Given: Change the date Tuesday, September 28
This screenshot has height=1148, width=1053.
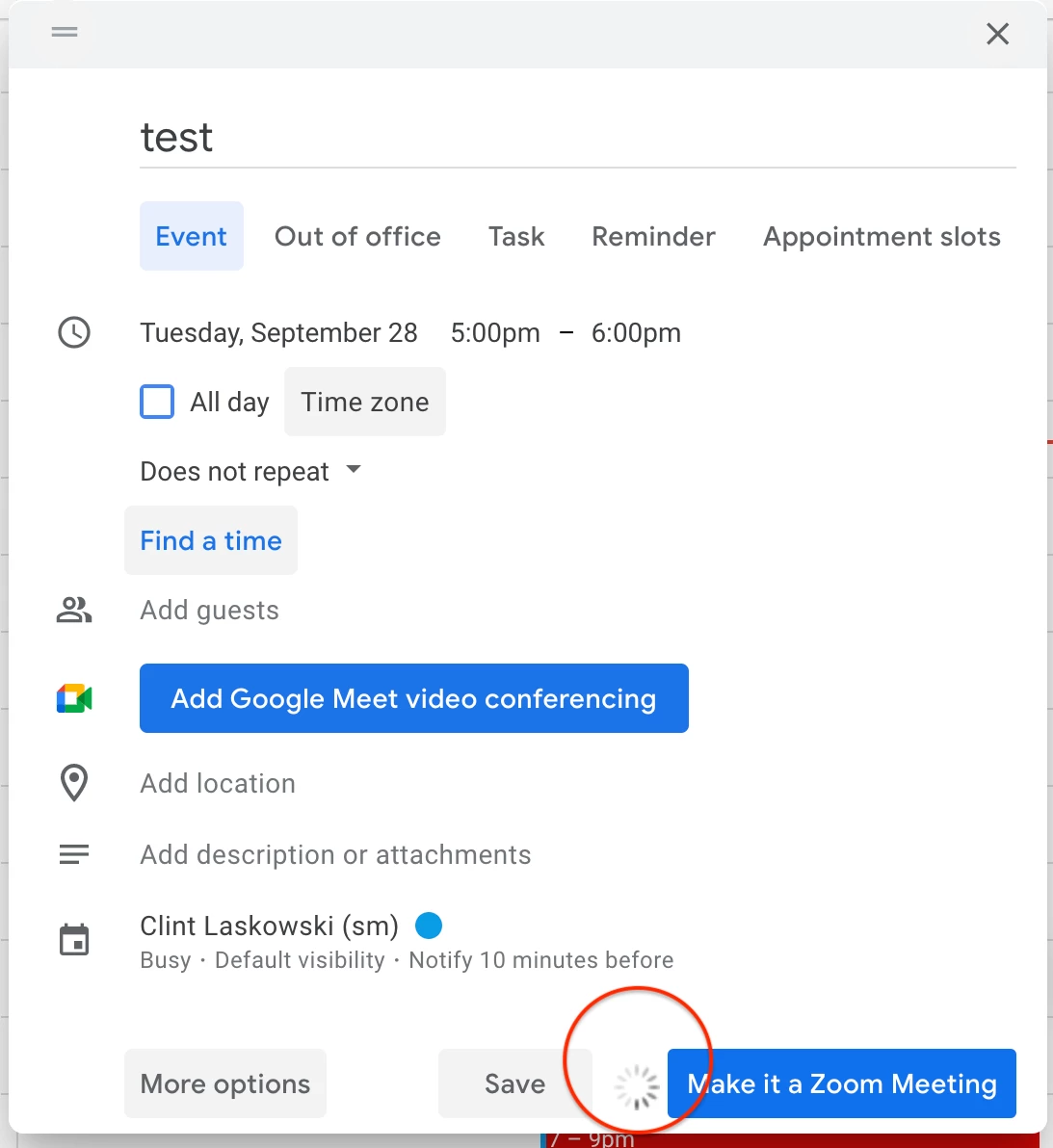Looking at the screenshot, I should pos(279,332).
